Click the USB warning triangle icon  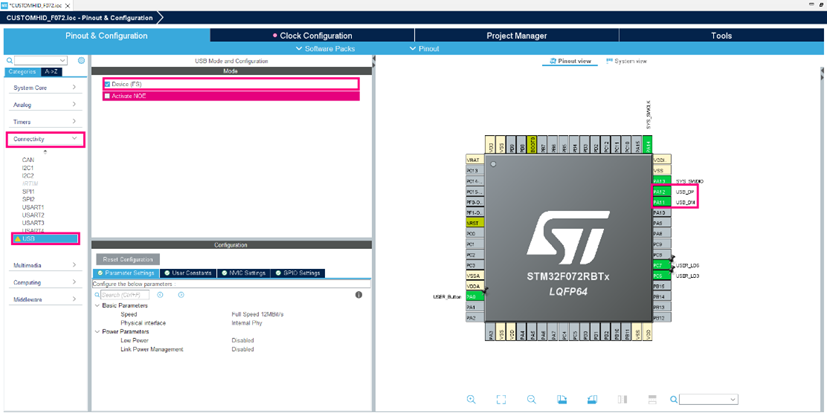(x=17, y=239)
